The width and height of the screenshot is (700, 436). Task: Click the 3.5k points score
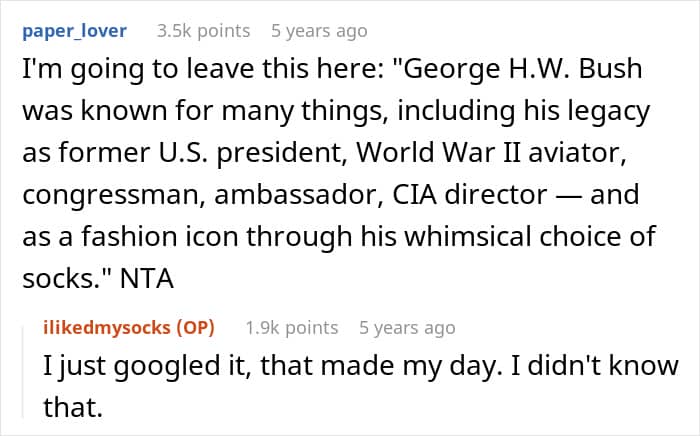[x=203, y=31]
